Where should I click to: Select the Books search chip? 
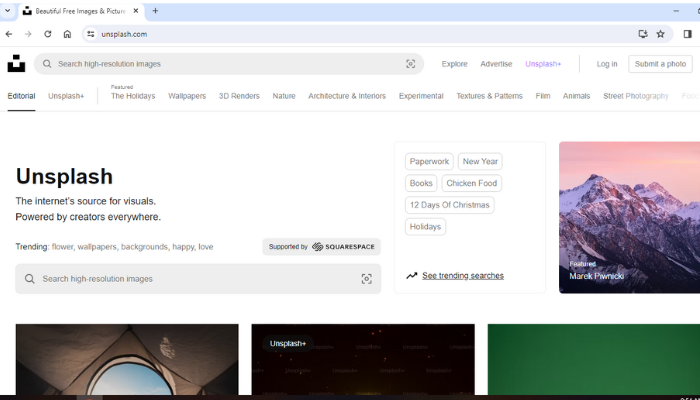(x=421, y=183)
